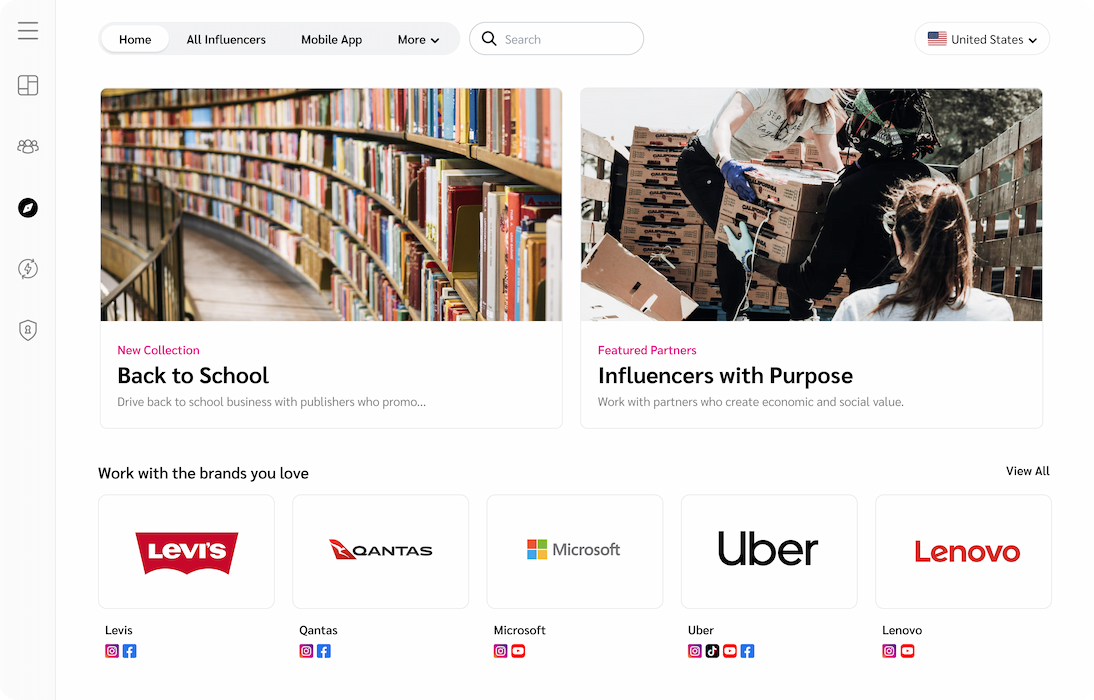Focus the Search input field
Viewport: 1094px width, 700px height.
pos(568,40)
